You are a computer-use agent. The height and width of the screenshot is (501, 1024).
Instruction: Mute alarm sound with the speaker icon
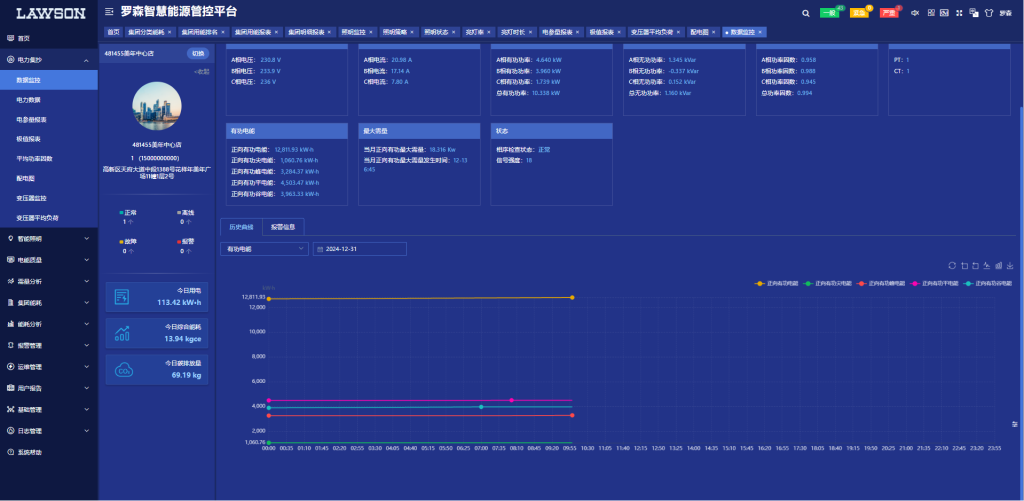pos(915,12)
